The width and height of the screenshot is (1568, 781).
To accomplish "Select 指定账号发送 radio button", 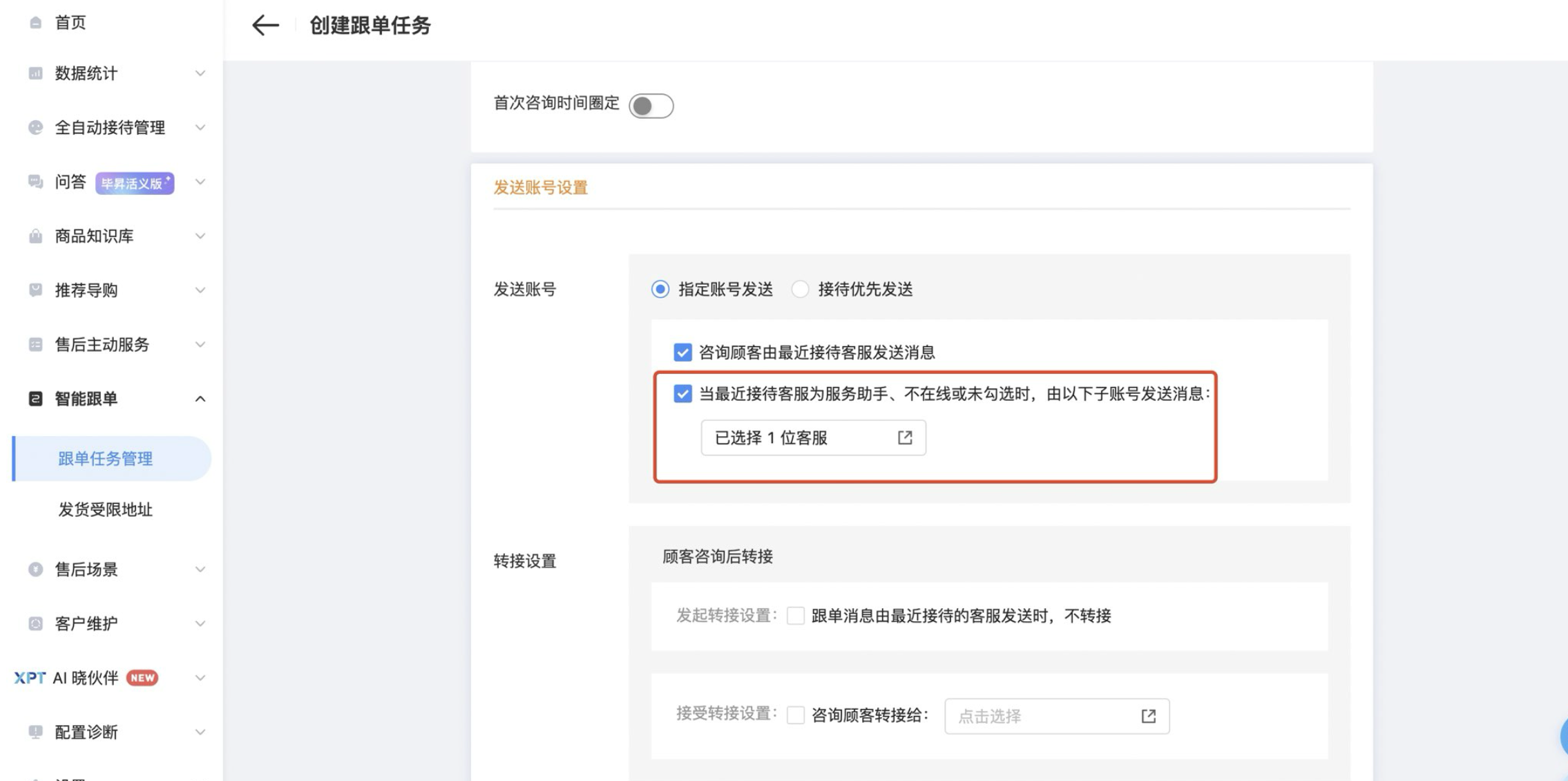I will (660, 289).
